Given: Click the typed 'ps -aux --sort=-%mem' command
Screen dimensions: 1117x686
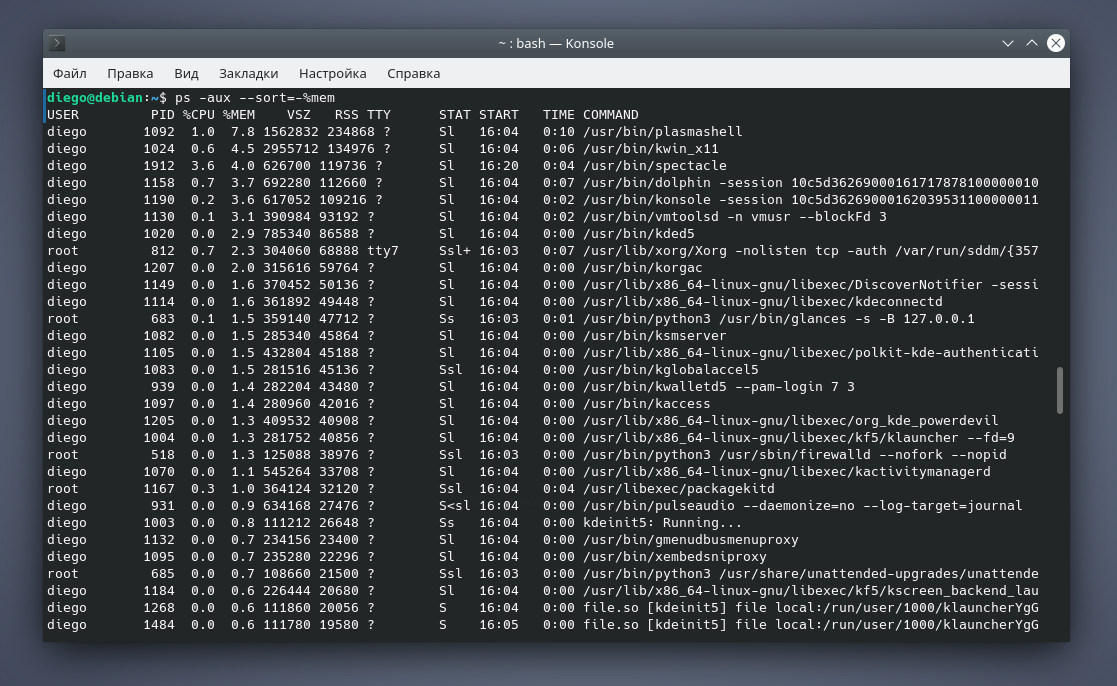Looking at the screenshot, I should click(x=255, y=97).
